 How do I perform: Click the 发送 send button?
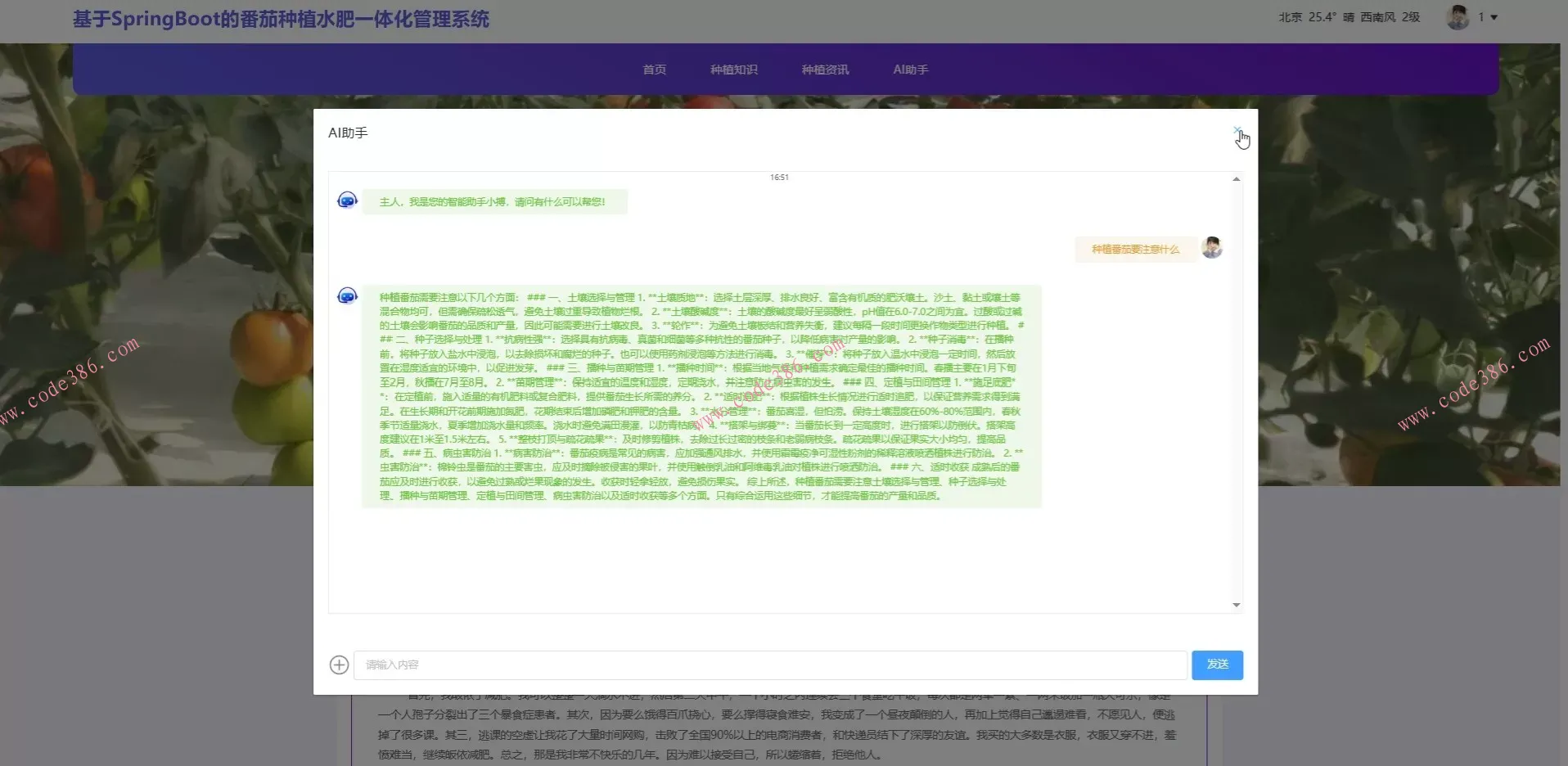click(x=1217, y=665)
